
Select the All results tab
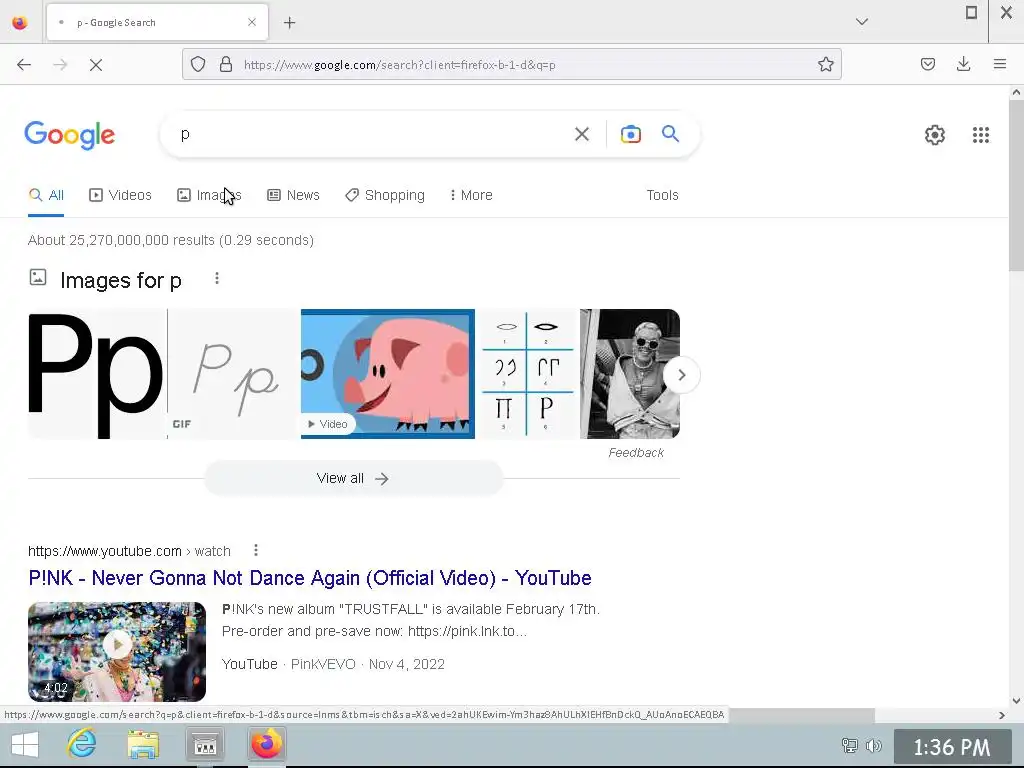click(46, 195)
